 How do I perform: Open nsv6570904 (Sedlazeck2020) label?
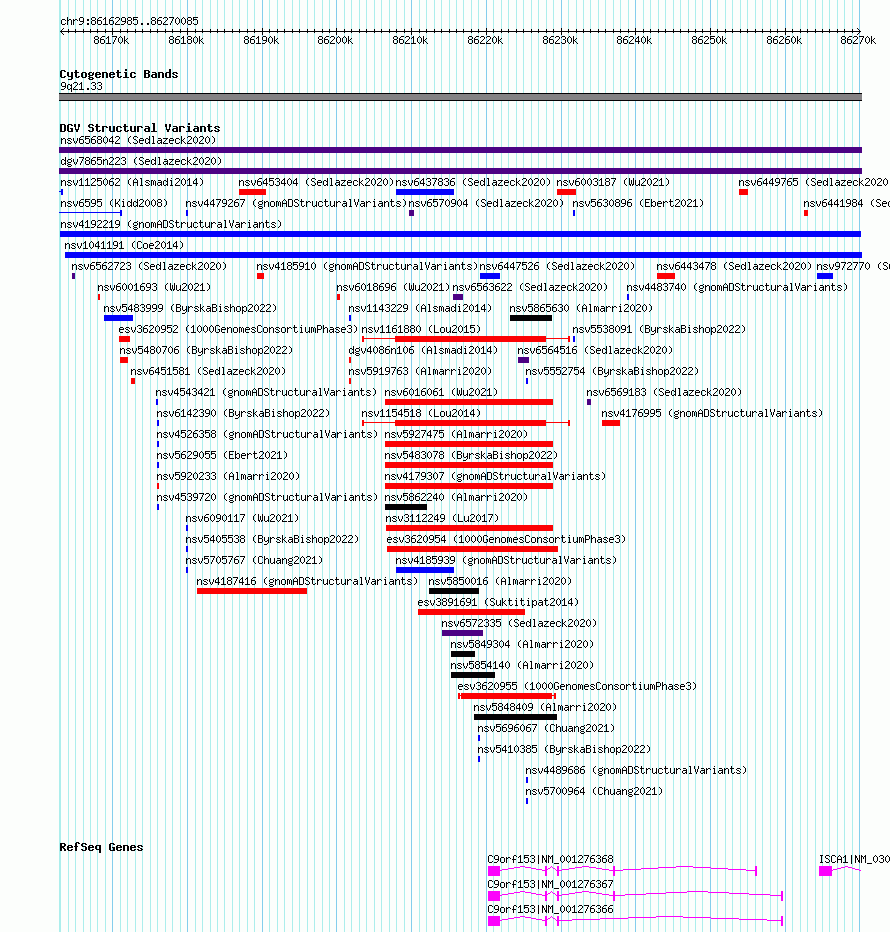point(486,203)
